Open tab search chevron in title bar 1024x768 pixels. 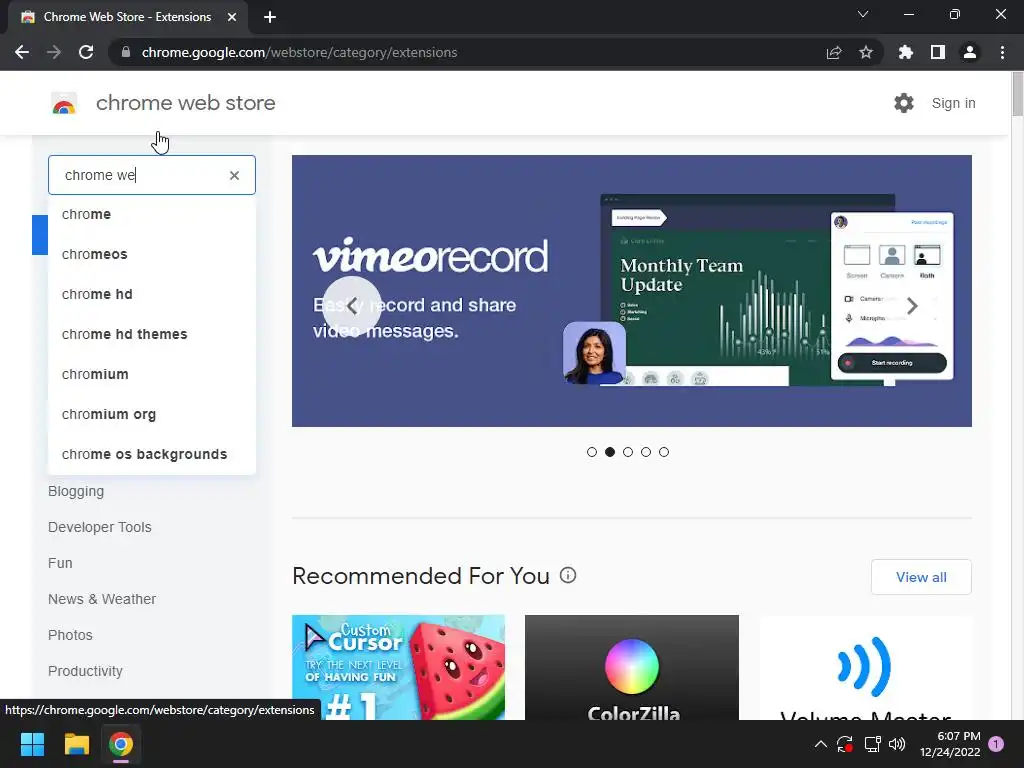(863, 14)
